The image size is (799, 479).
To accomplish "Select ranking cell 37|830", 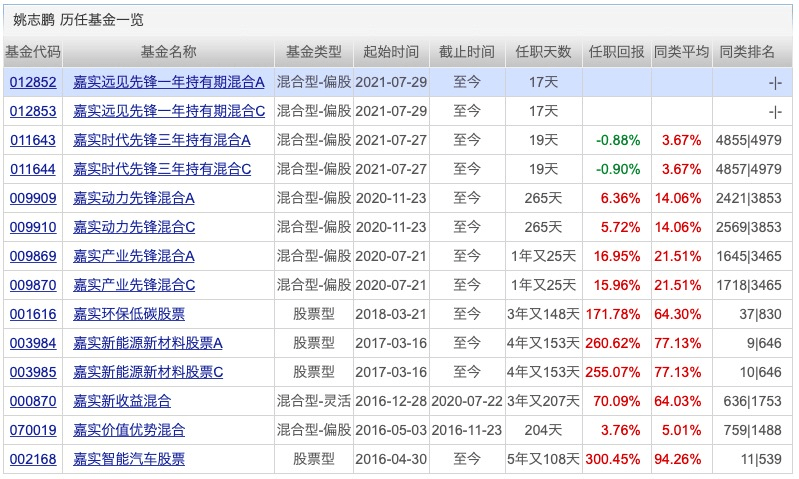I will 760,314.
